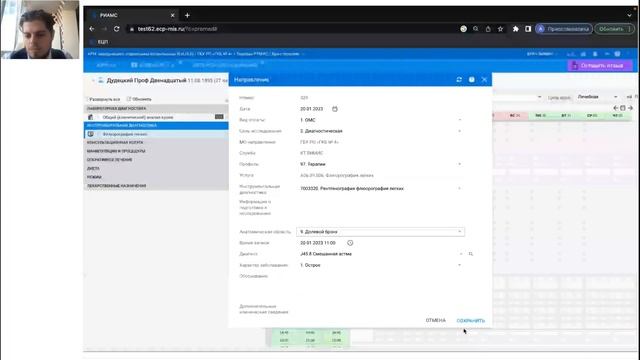
Task: Open browser share icon in address bar
Action: coord(488,29)
